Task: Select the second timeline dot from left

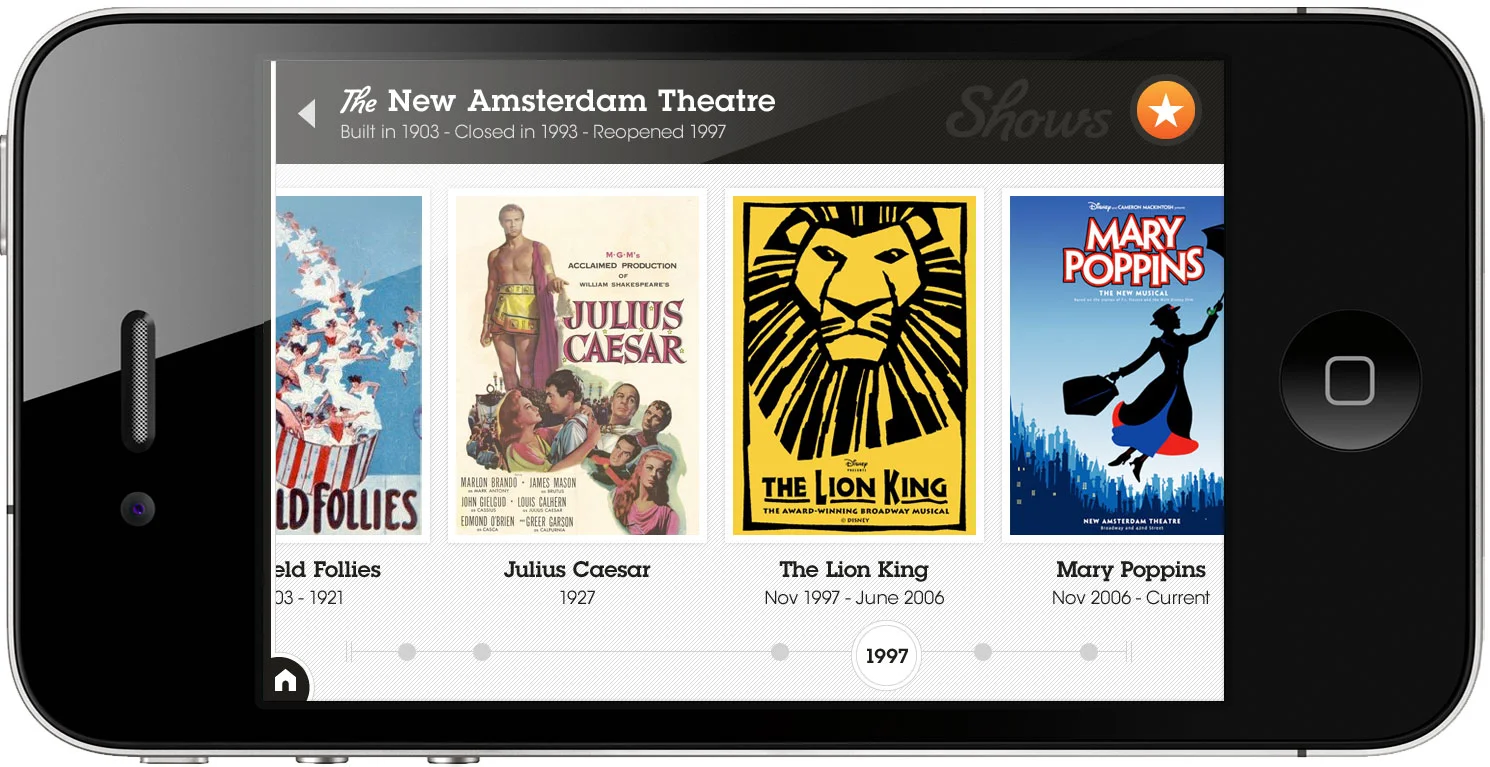Action: [481, 652]
